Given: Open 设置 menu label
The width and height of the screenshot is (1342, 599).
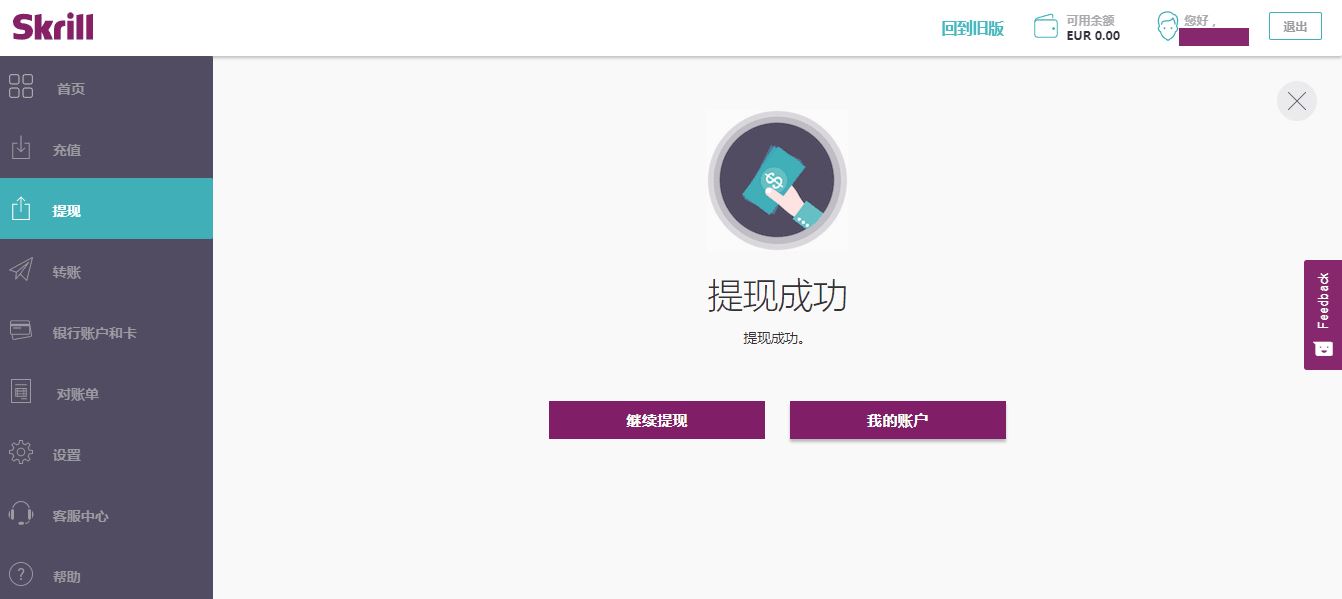Looking at the screenshot, I should point(67,455).
